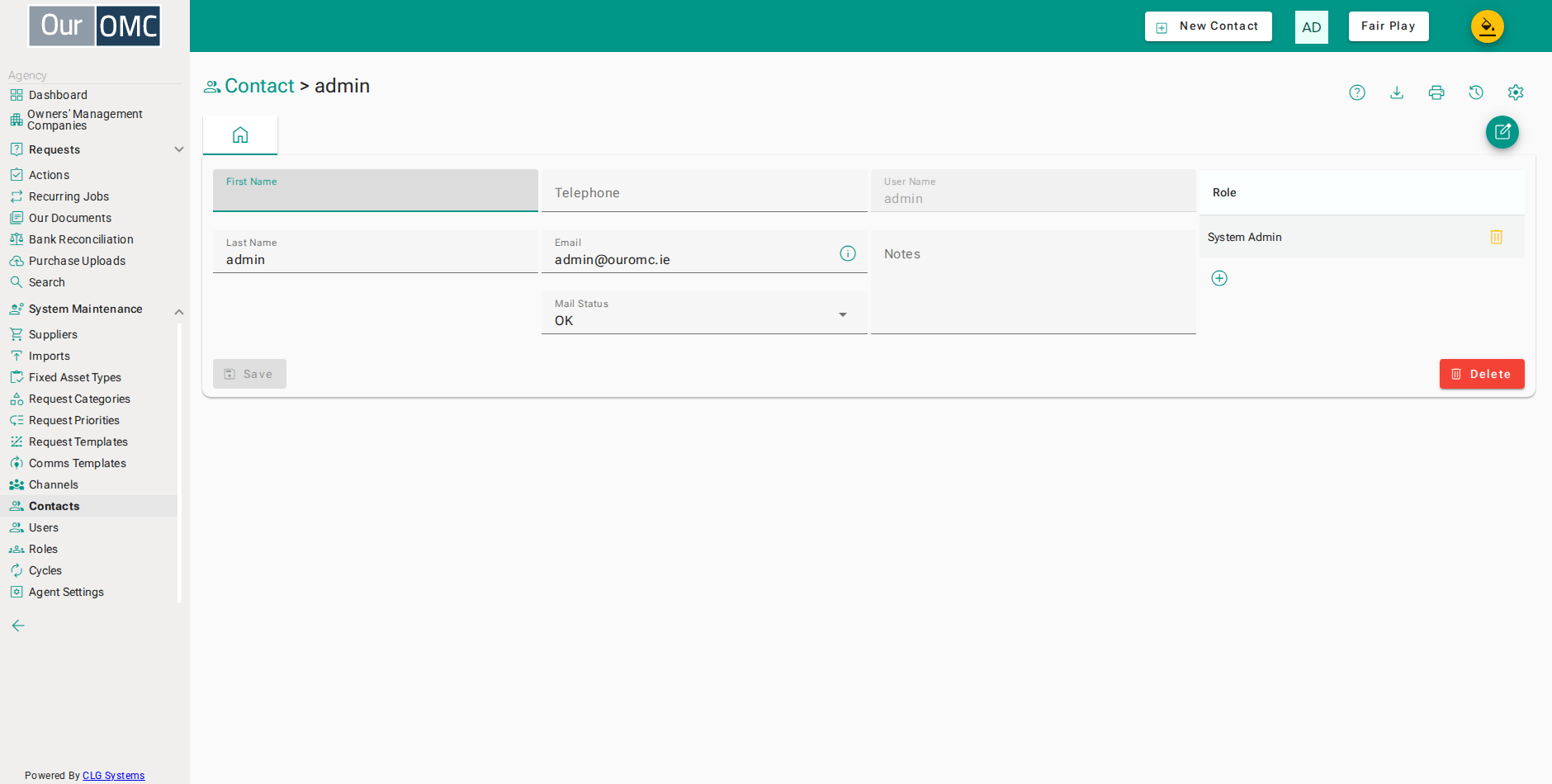Open Purchase Uploads
The image size is (1552, 784).
(77, 261)
